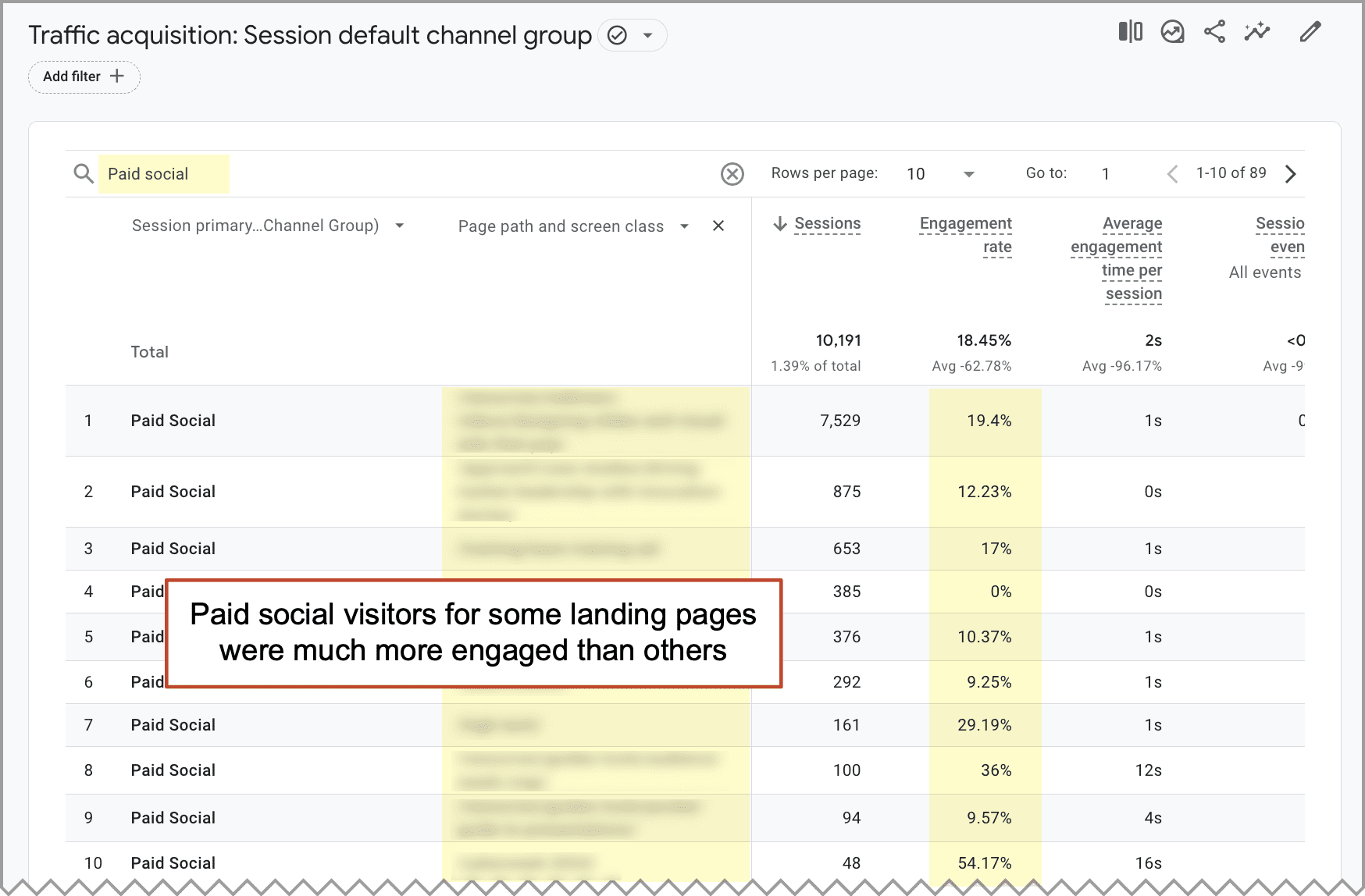Click the 36% engagement rate cell

[x=996, y=770]
